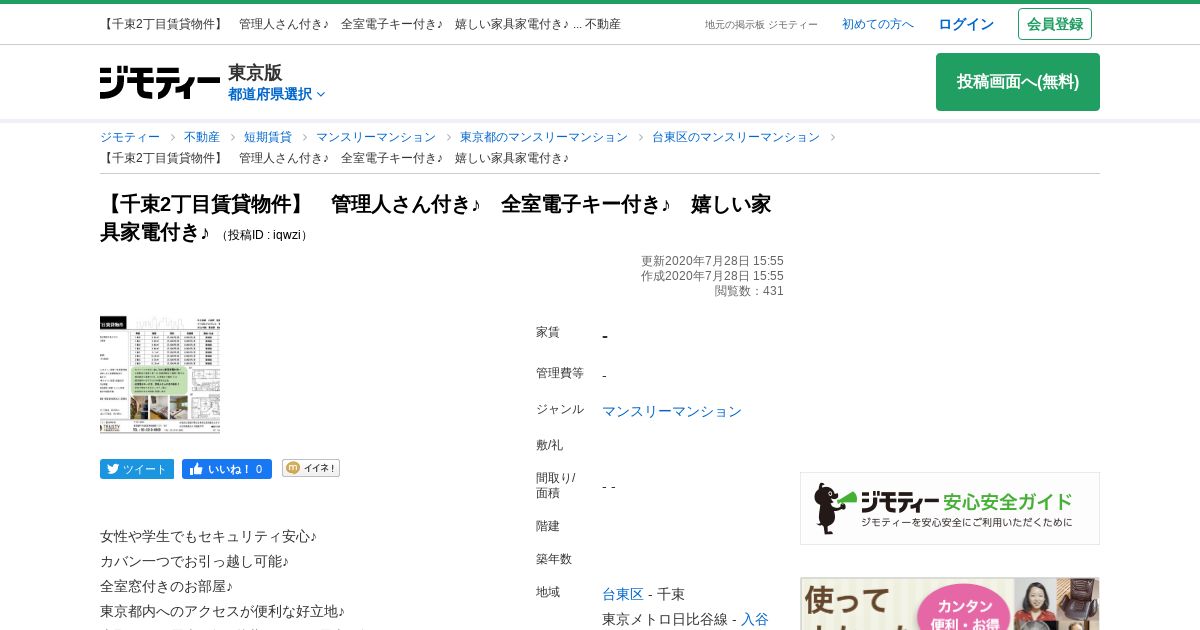Select the 東京都内へのアクセスが便利な好立地♪ line
This screenshot has height=630, width=1200.
(222, 611)
